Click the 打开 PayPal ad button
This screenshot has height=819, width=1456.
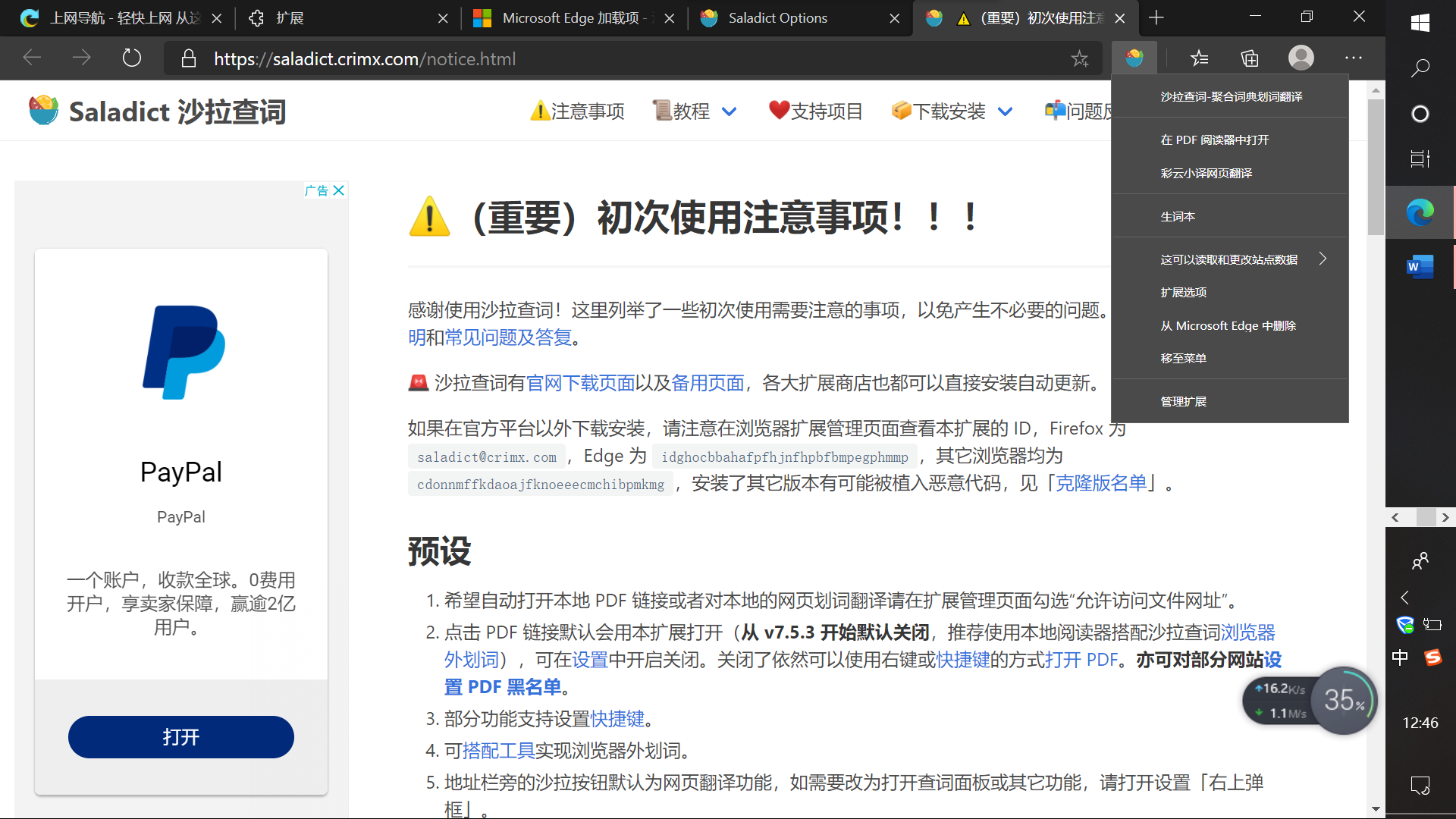180,737
